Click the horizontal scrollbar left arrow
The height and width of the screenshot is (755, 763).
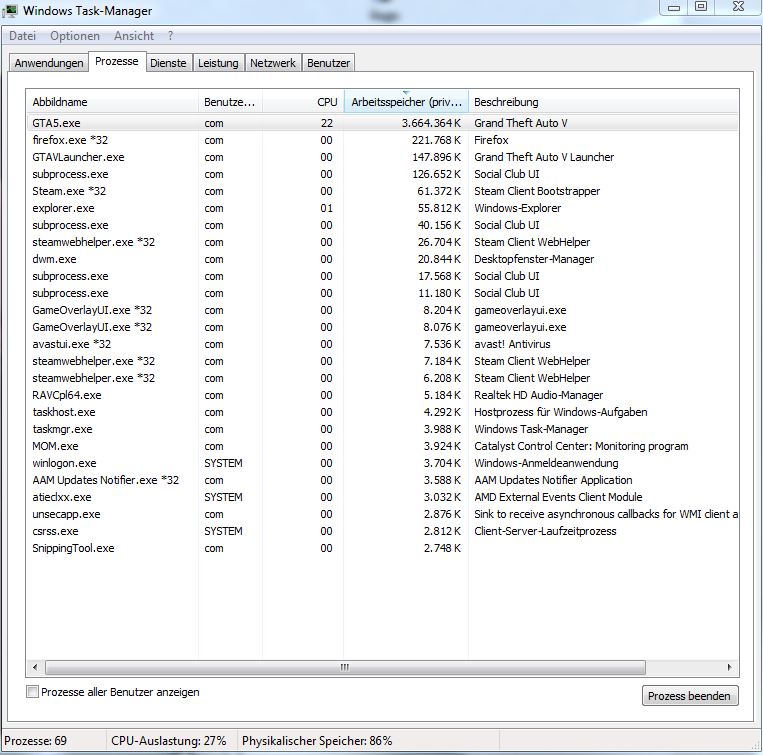(x=35, y=667)
